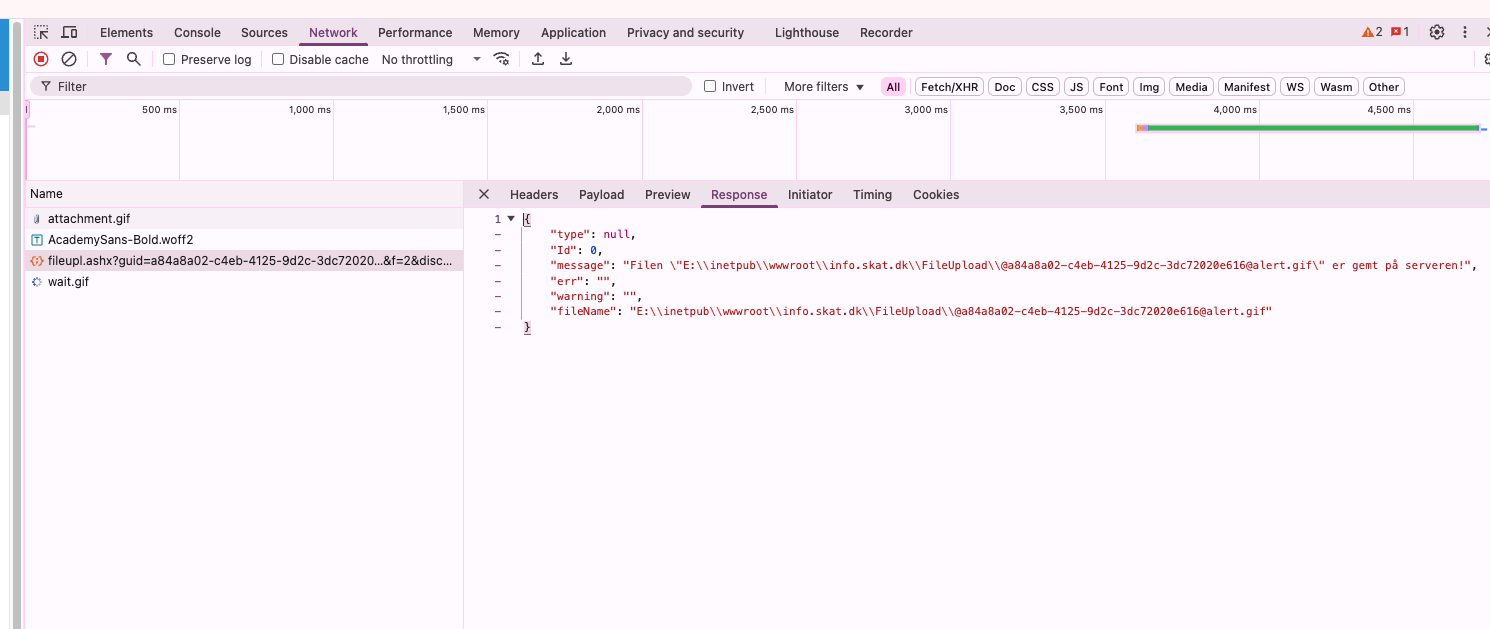Select the All request type filter
1490x629 pixels.
893,87
